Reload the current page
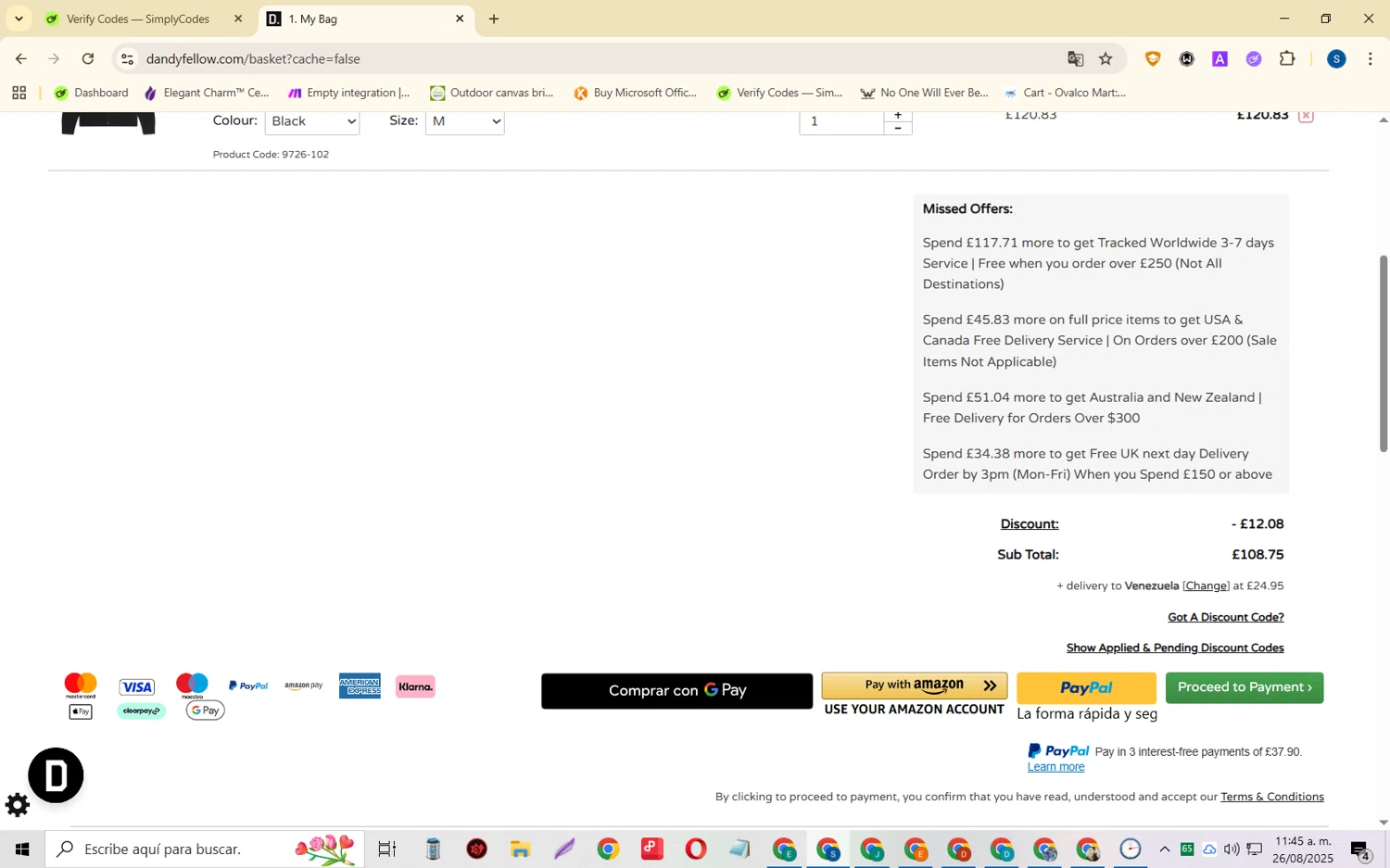The image size is (1390, 868). (88, 59)
